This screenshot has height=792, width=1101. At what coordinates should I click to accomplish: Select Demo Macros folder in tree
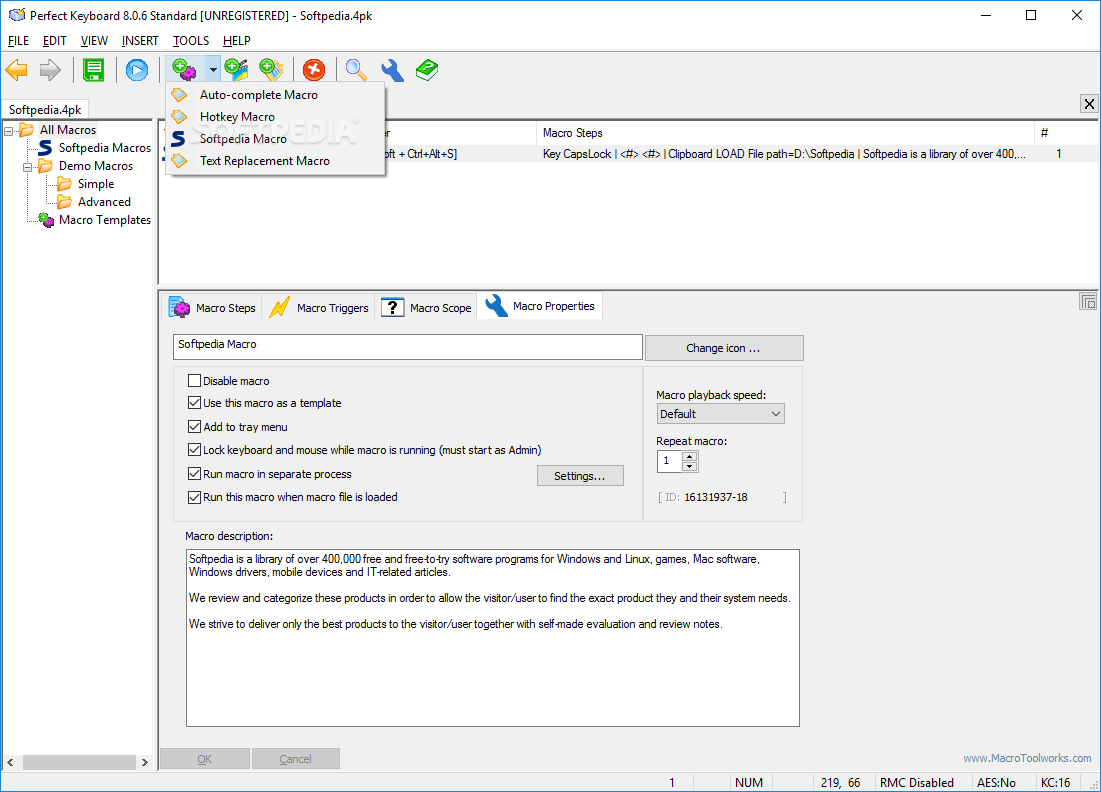[95, 166]
